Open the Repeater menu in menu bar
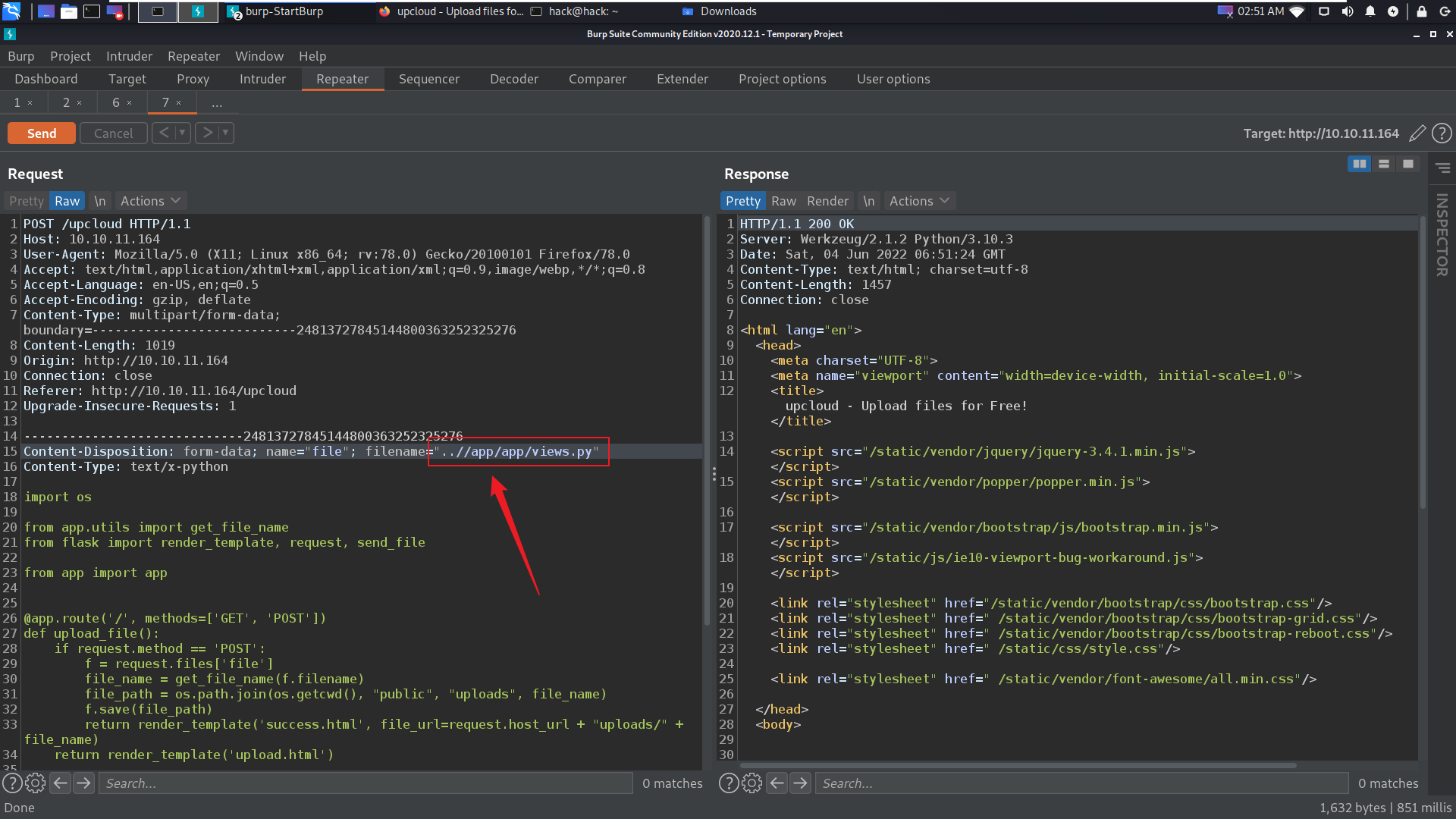 click(x=193, y=56)
